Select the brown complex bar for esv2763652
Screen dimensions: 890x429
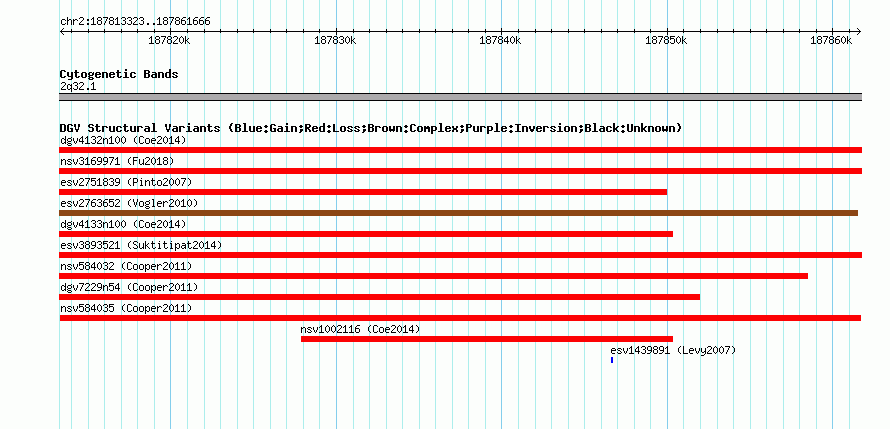click(459, 213)
